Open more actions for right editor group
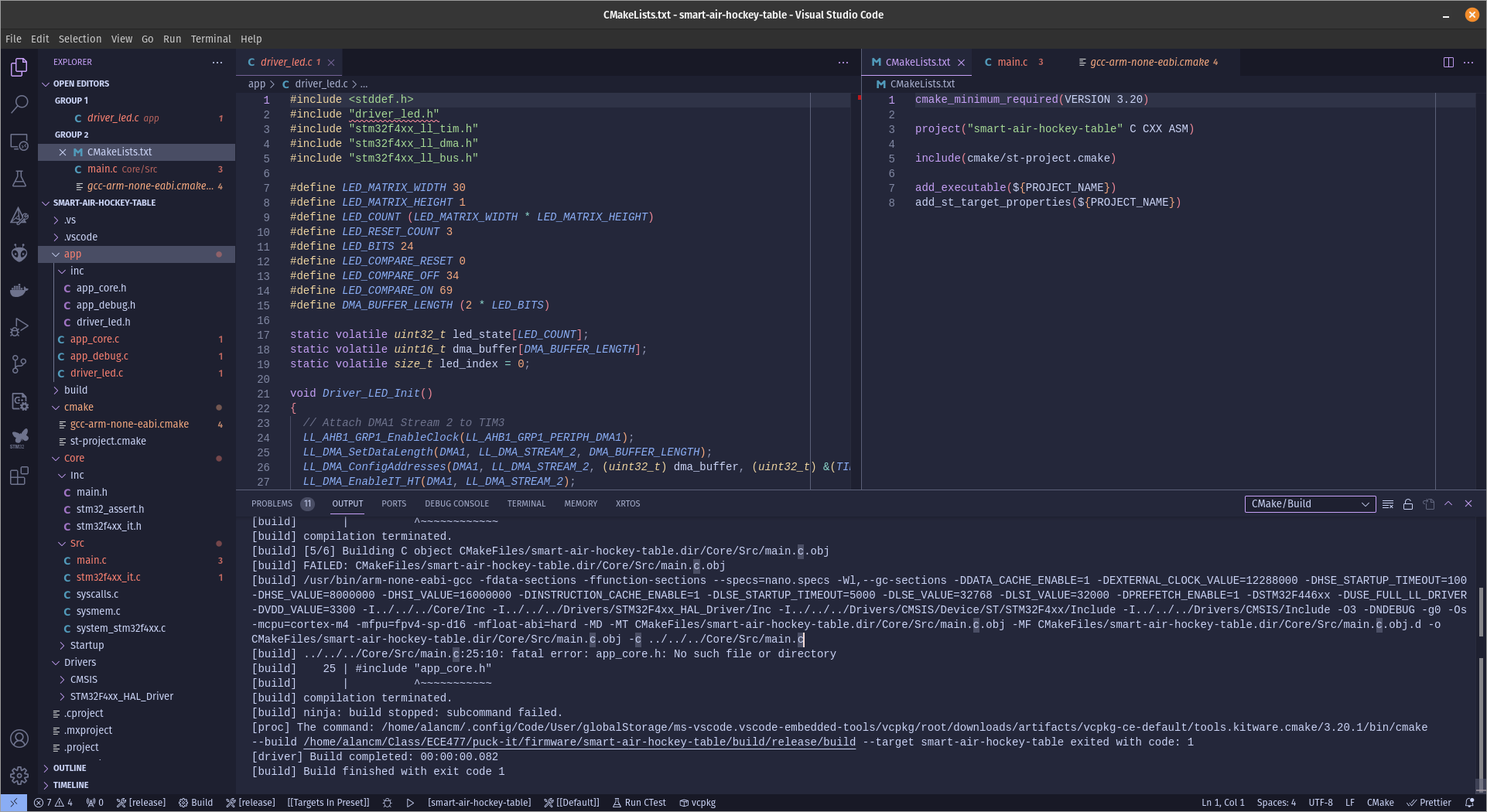The image size is (1487, 812). pos(1468,63)
